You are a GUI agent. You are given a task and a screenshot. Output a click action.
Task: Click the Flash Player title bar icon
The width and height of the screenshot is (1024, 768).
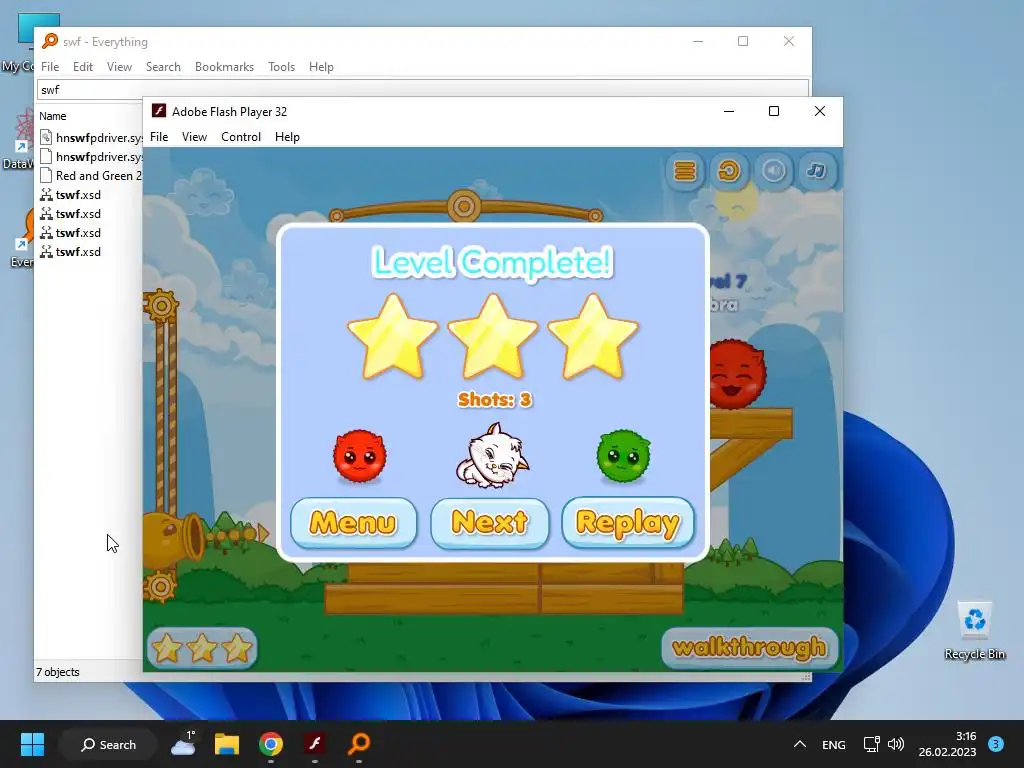(x=159, y=111)
